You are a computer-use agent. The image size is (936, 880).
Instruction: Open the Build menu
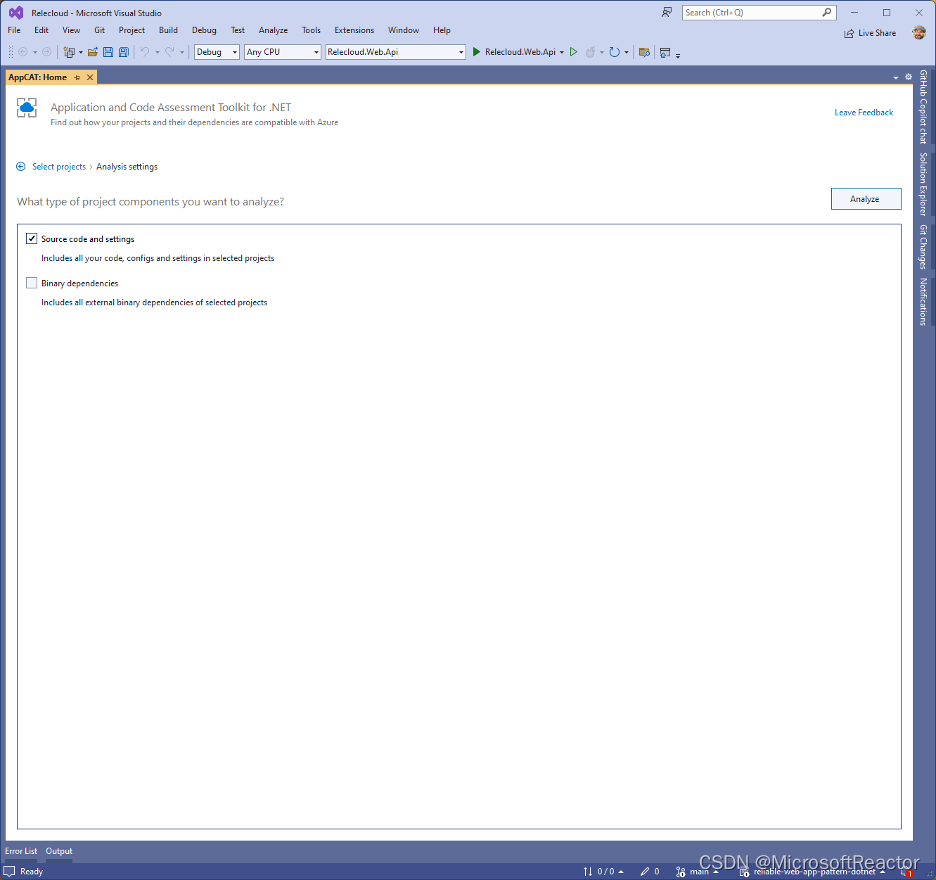[x=168, y=30]
